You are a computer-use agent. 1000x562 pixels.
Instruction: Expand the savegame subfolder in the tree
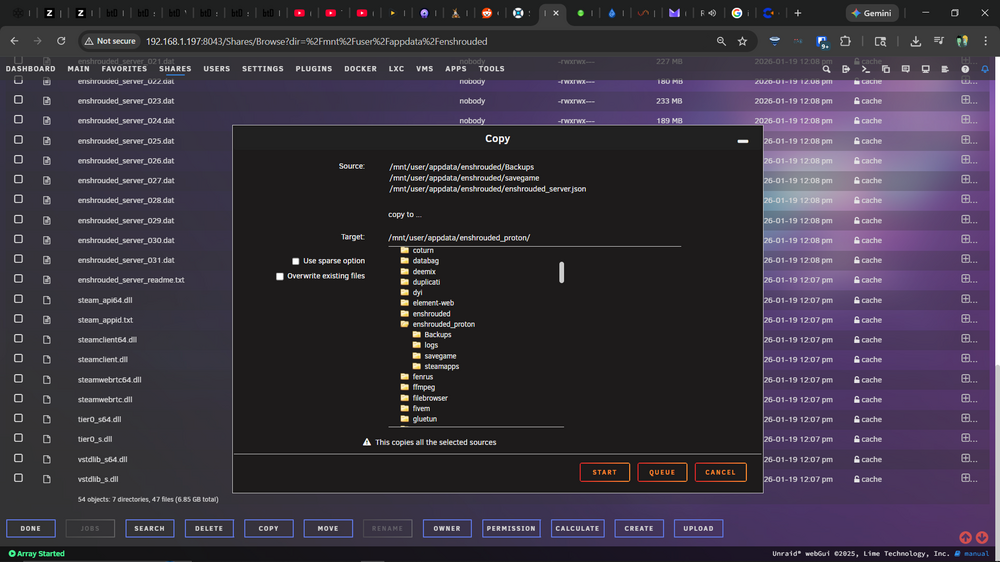434,356
